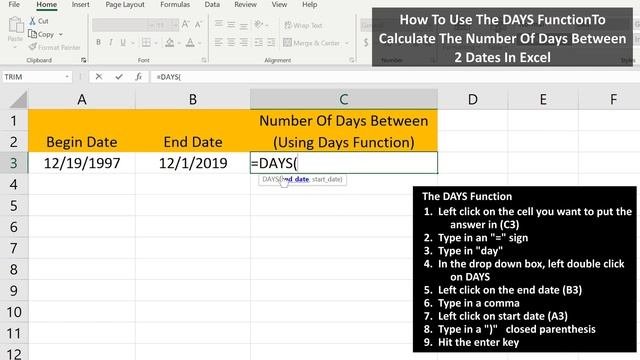
Task: Click the Borders grid icon
Action: pyautogui.click(x=146, y=42)
